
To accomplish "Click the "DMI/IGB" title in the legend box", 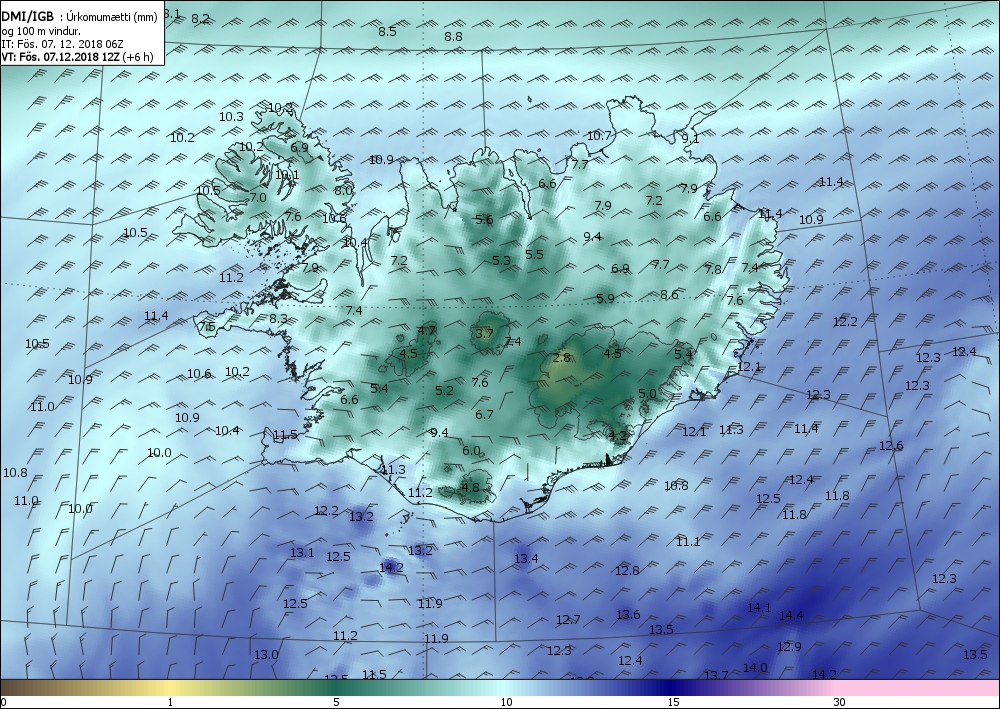I will point(27,17).
